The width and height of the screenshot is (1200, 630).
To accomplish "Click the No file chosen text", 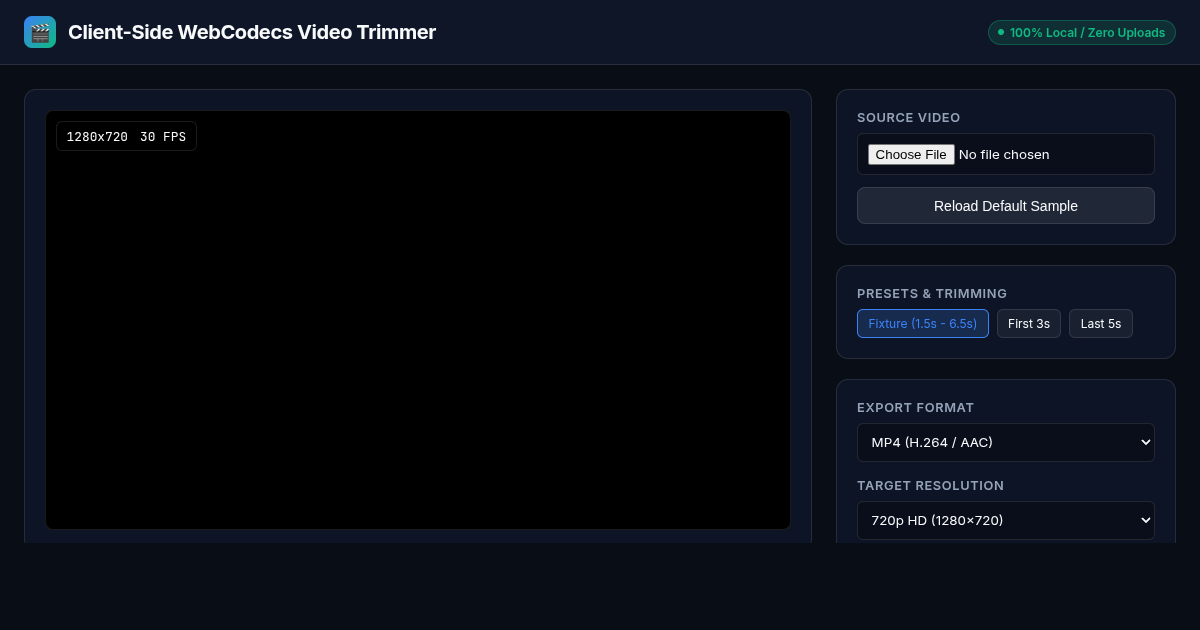I will pos(1004,154).
